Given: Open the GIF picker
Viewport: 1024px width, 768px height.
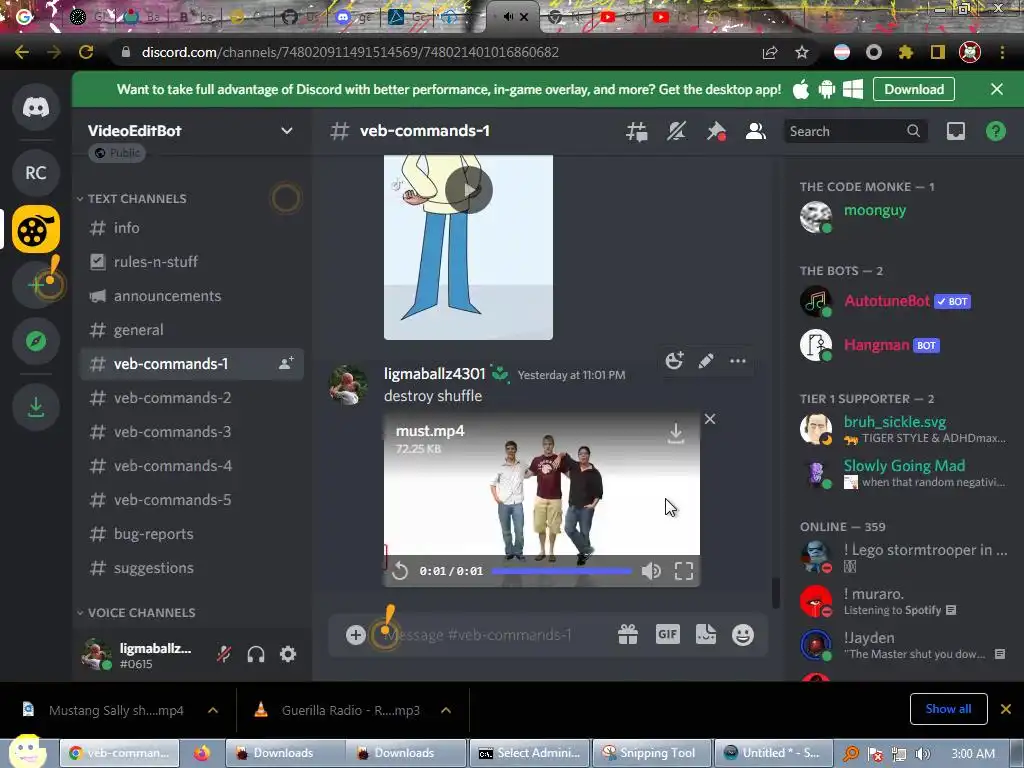Looking at the screenshot, I should pos(667,635).
